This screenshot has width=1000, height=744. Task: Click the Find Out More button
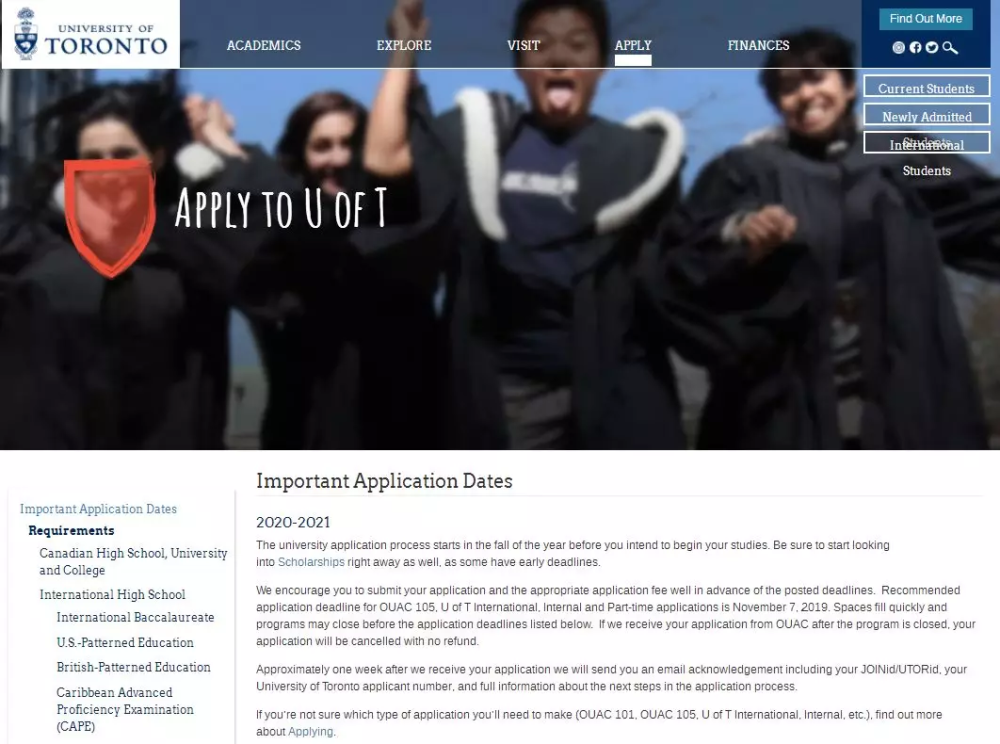[925, 19]
